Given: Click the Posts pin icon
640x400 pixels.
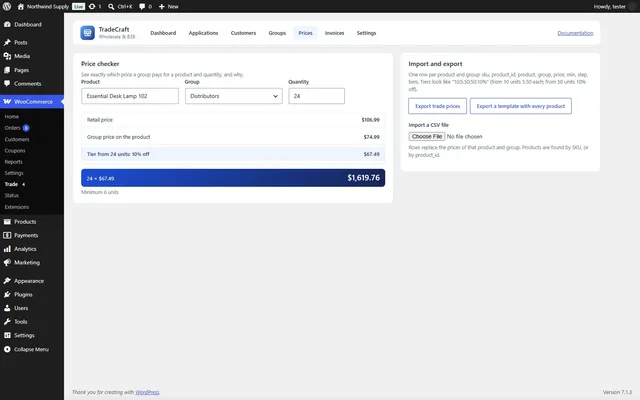Looking at the screenshot, I should pos(7,42).
